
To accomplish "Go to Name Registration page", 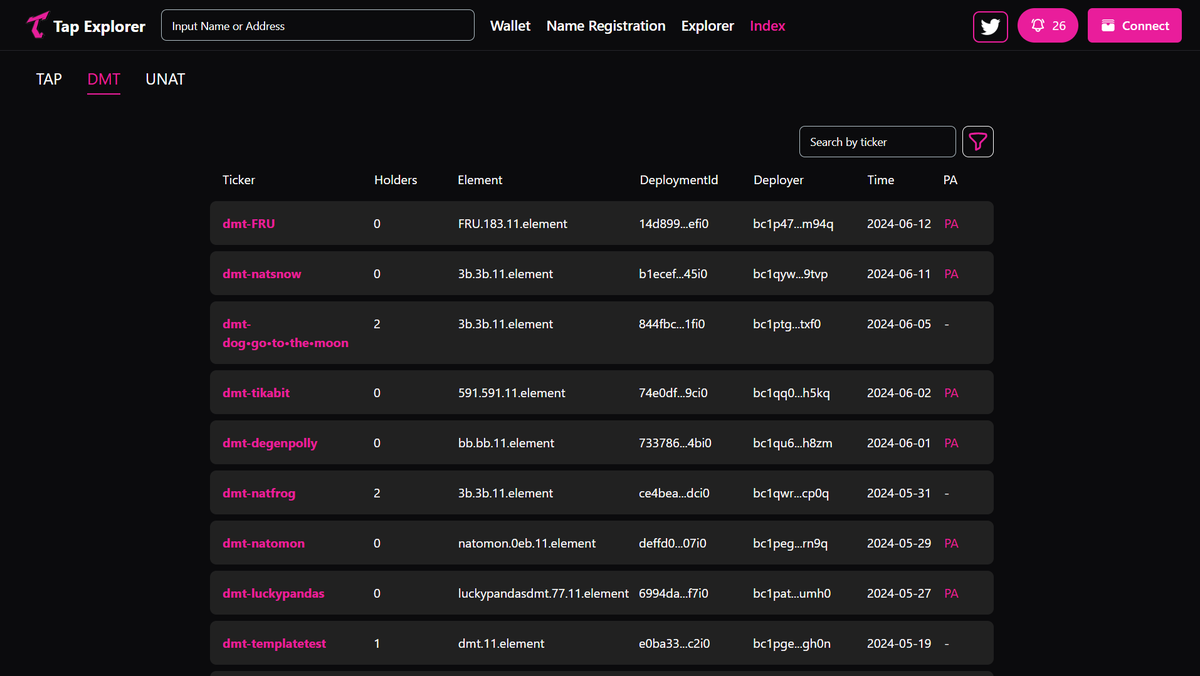I will click(606, 26).
